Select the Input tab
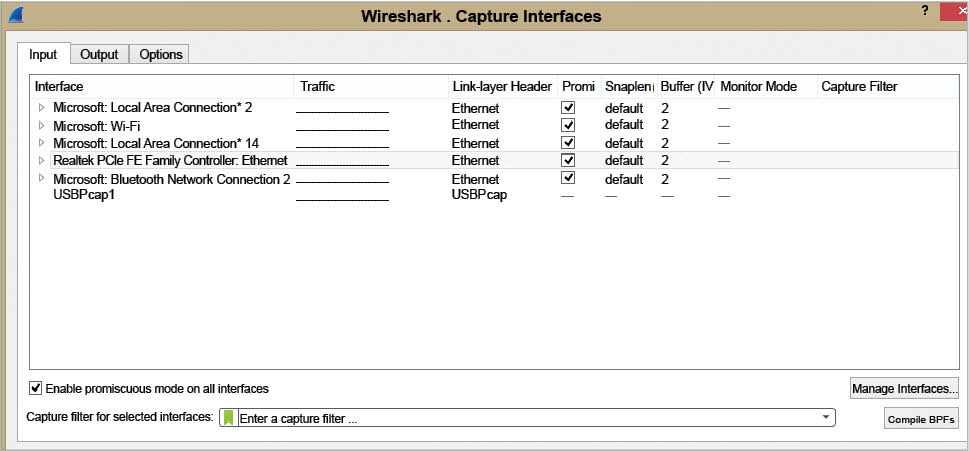 coord(43,54)
